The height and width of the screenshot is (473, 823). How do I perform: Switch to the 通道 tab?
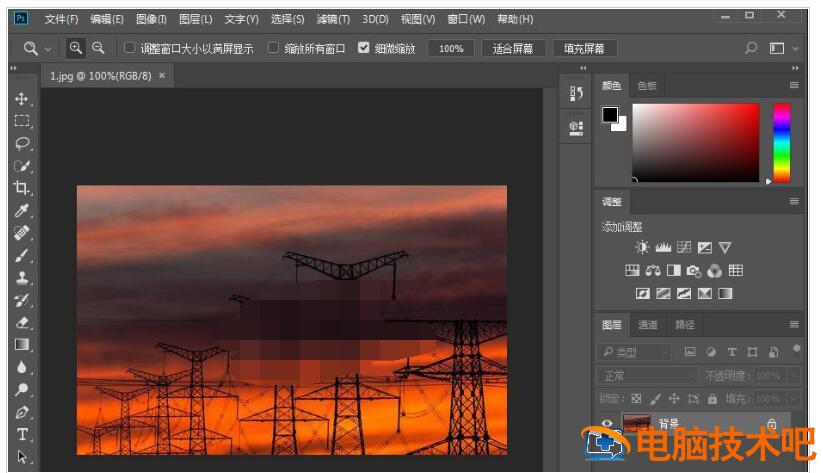click(648, 325)
